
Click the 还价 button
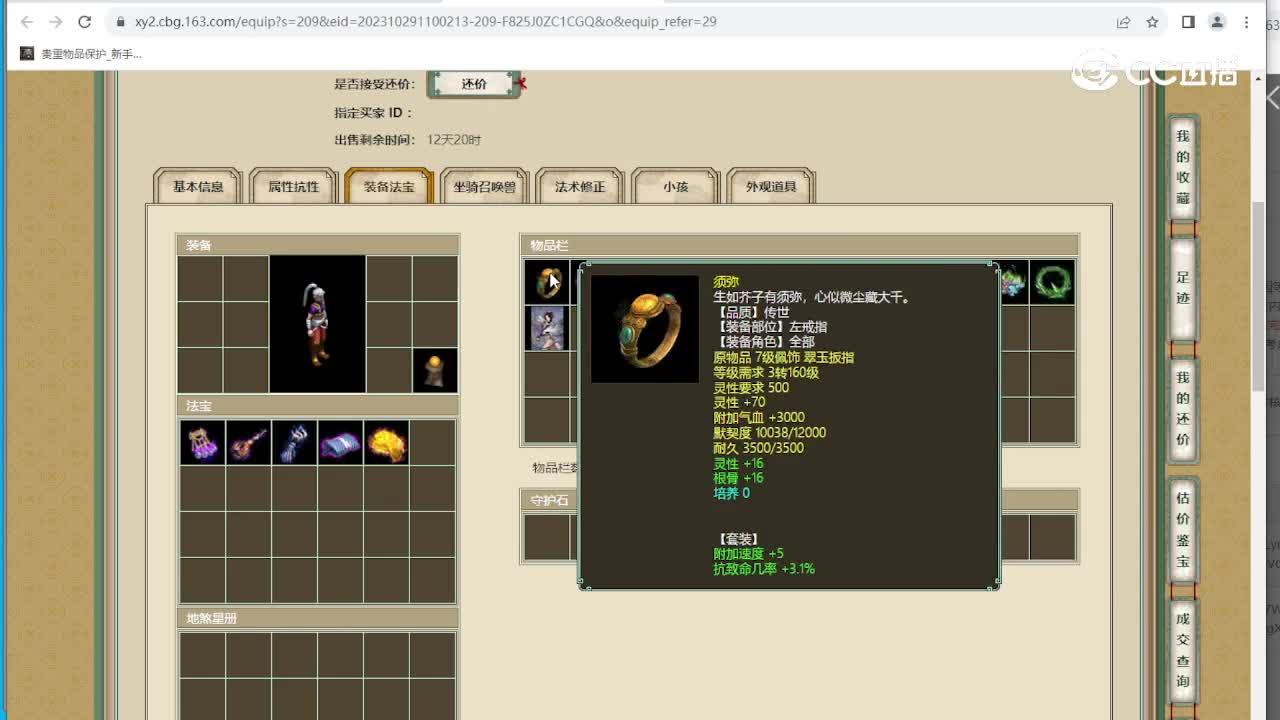point(474,85)
